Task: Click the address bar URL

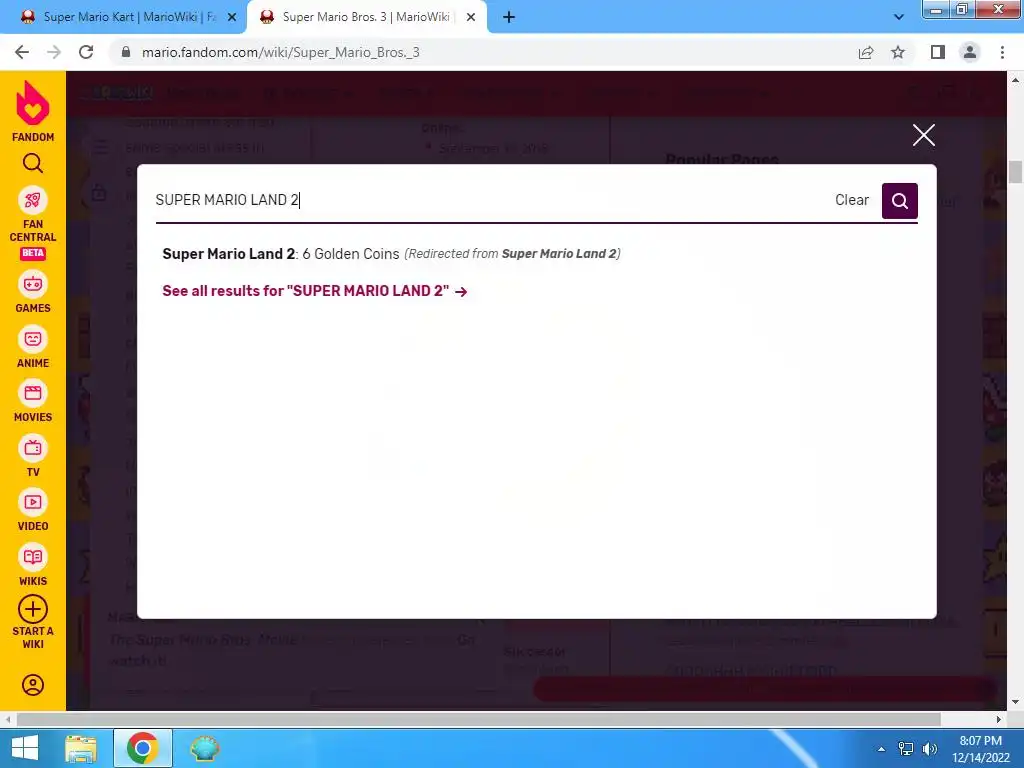Action: (x=280, y=52)
